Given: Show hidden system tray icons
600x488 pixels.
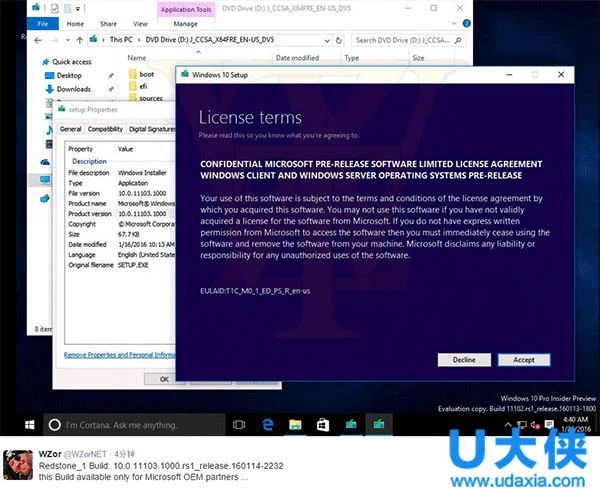Looking at the screenshot, I should (x=508, y=424).
